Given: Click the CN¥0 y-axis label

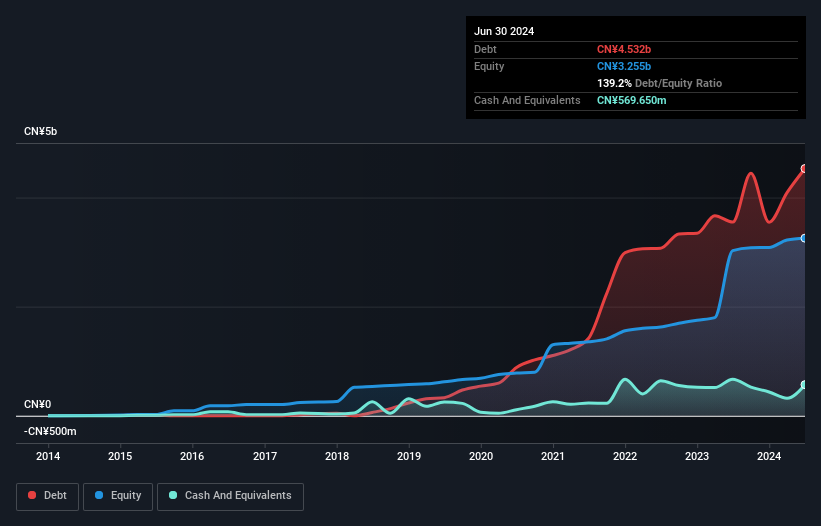Looking at the screenshot, I should [38, 405].
